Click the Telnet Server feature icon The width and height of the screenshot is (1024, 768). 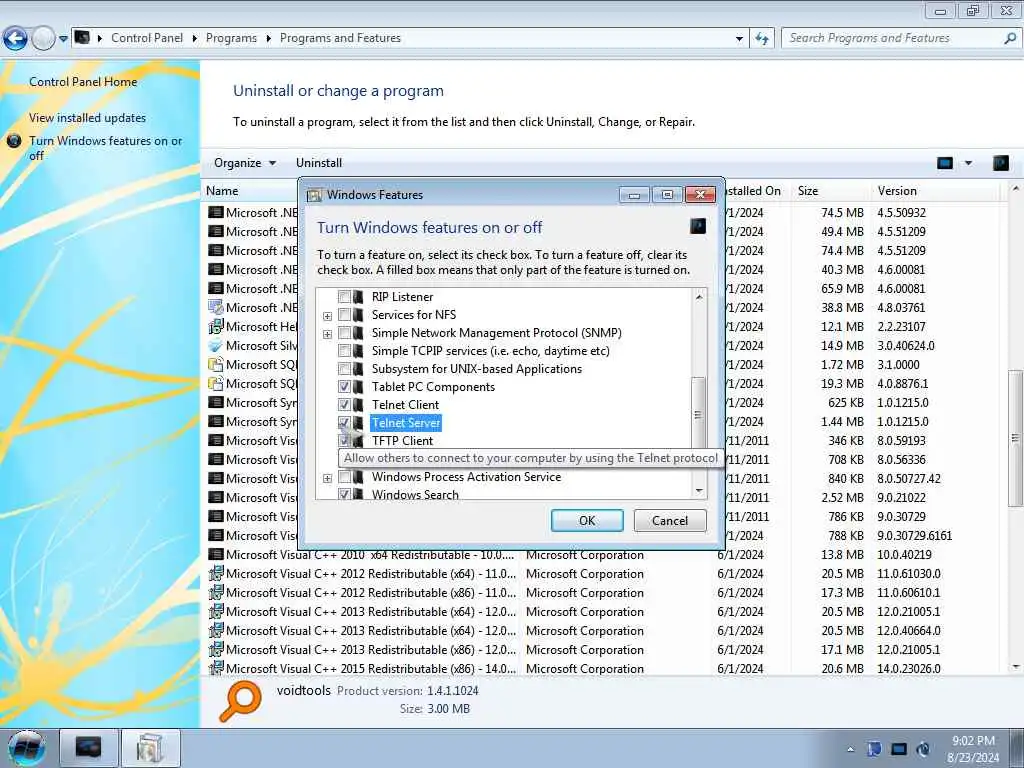click(359, 423)
